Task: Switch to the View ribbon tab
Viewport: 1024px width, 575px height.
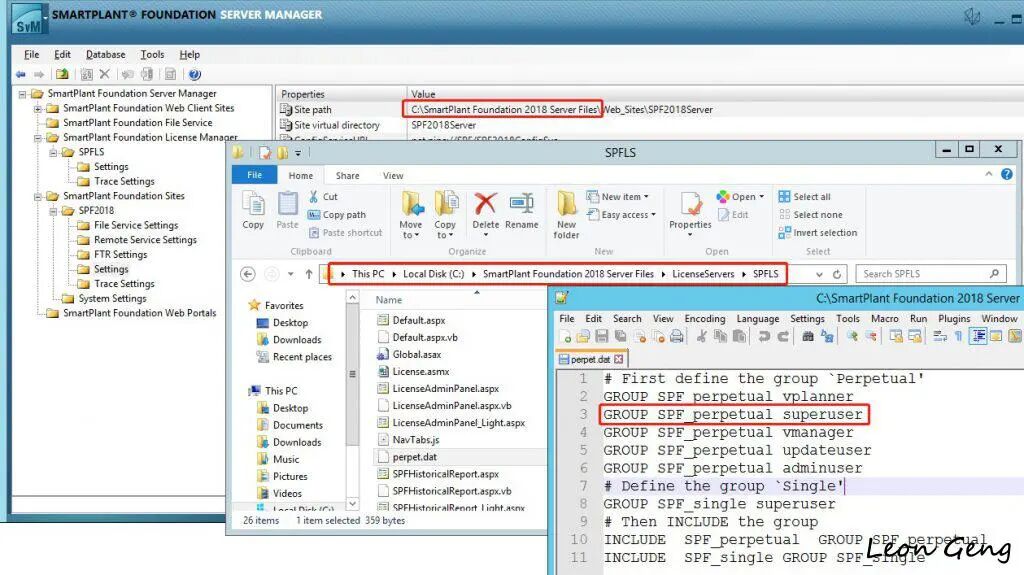Action: [x=393, y=176]
